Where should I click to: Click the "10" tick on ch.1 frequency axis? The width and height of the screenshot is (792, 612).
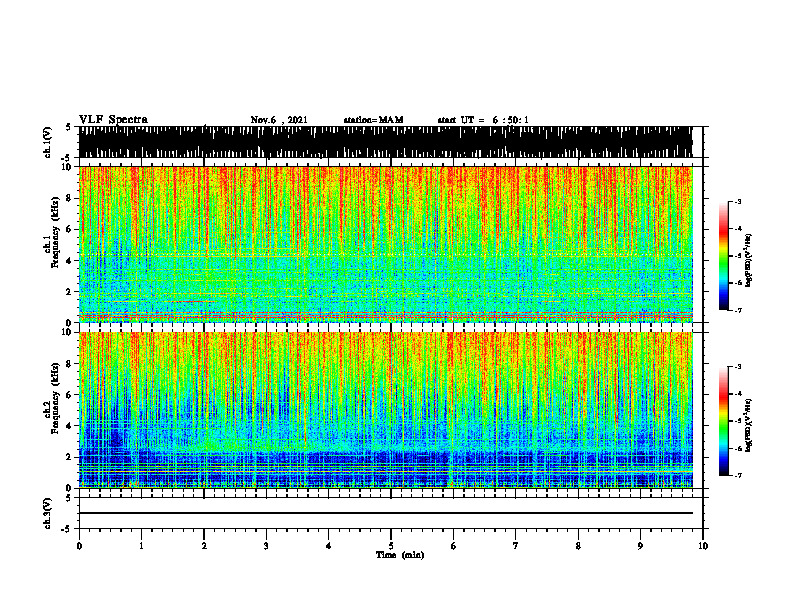point(69,167)
